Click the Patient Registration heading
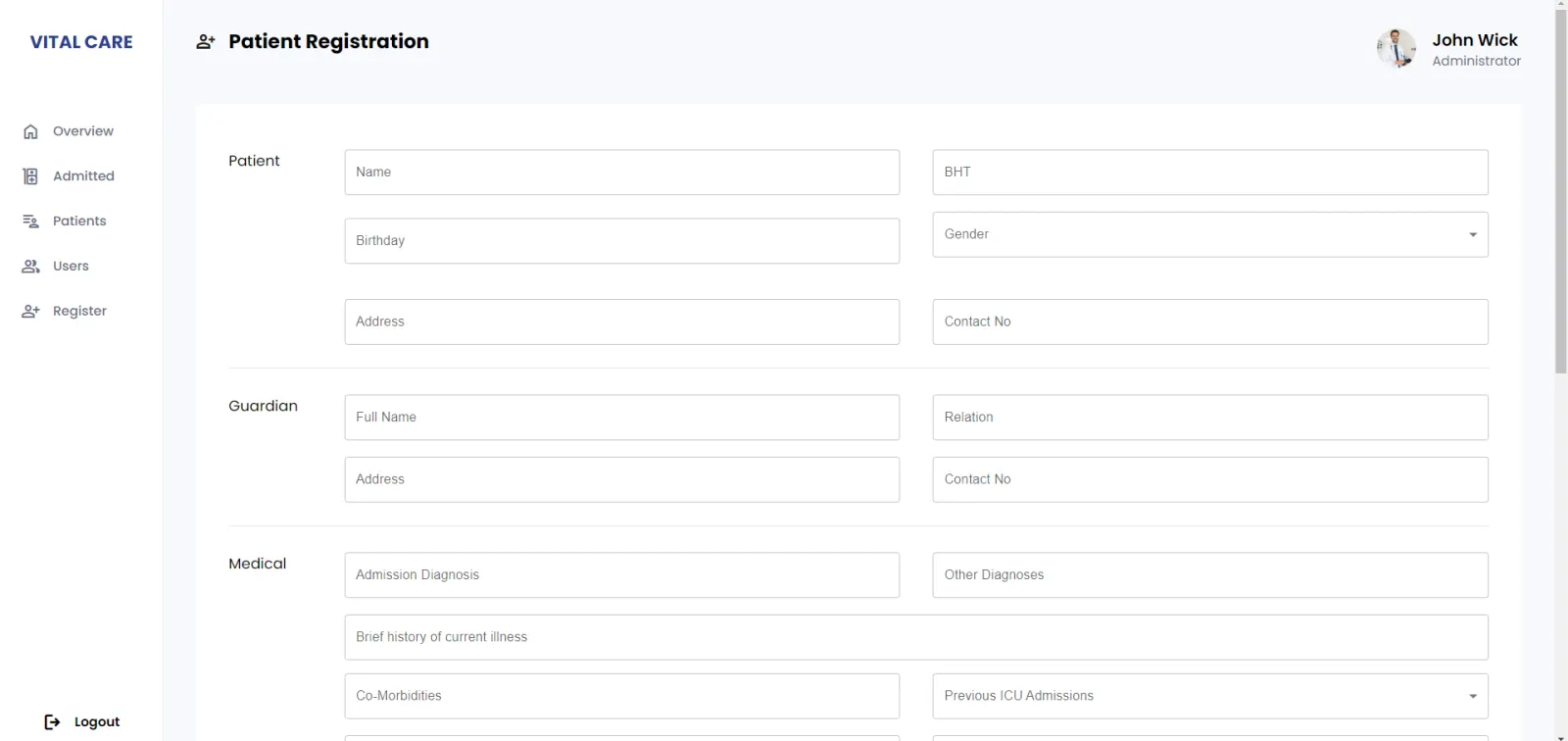1568x741 pixels. tap(328, 41)
